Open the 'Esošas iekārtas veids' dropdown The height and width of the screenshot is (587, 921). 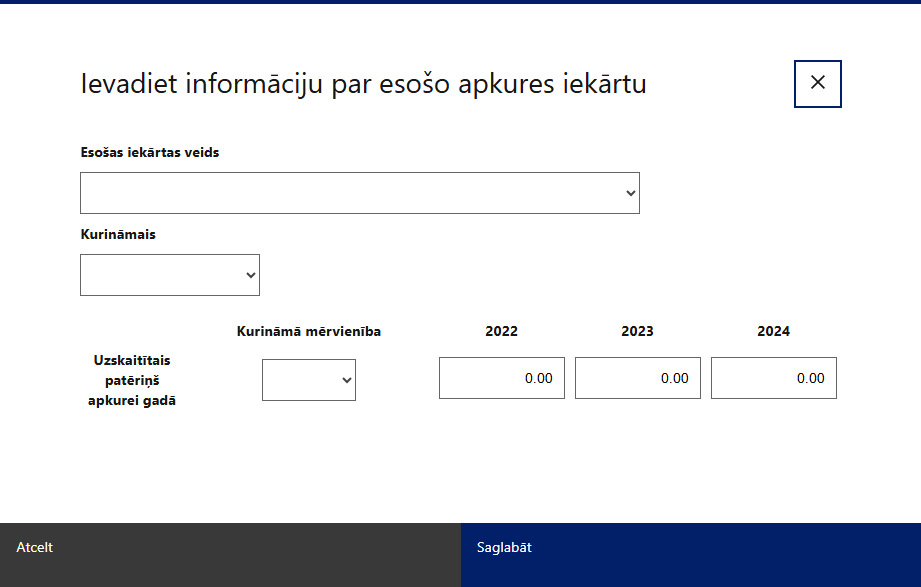(x=359, y=193)
